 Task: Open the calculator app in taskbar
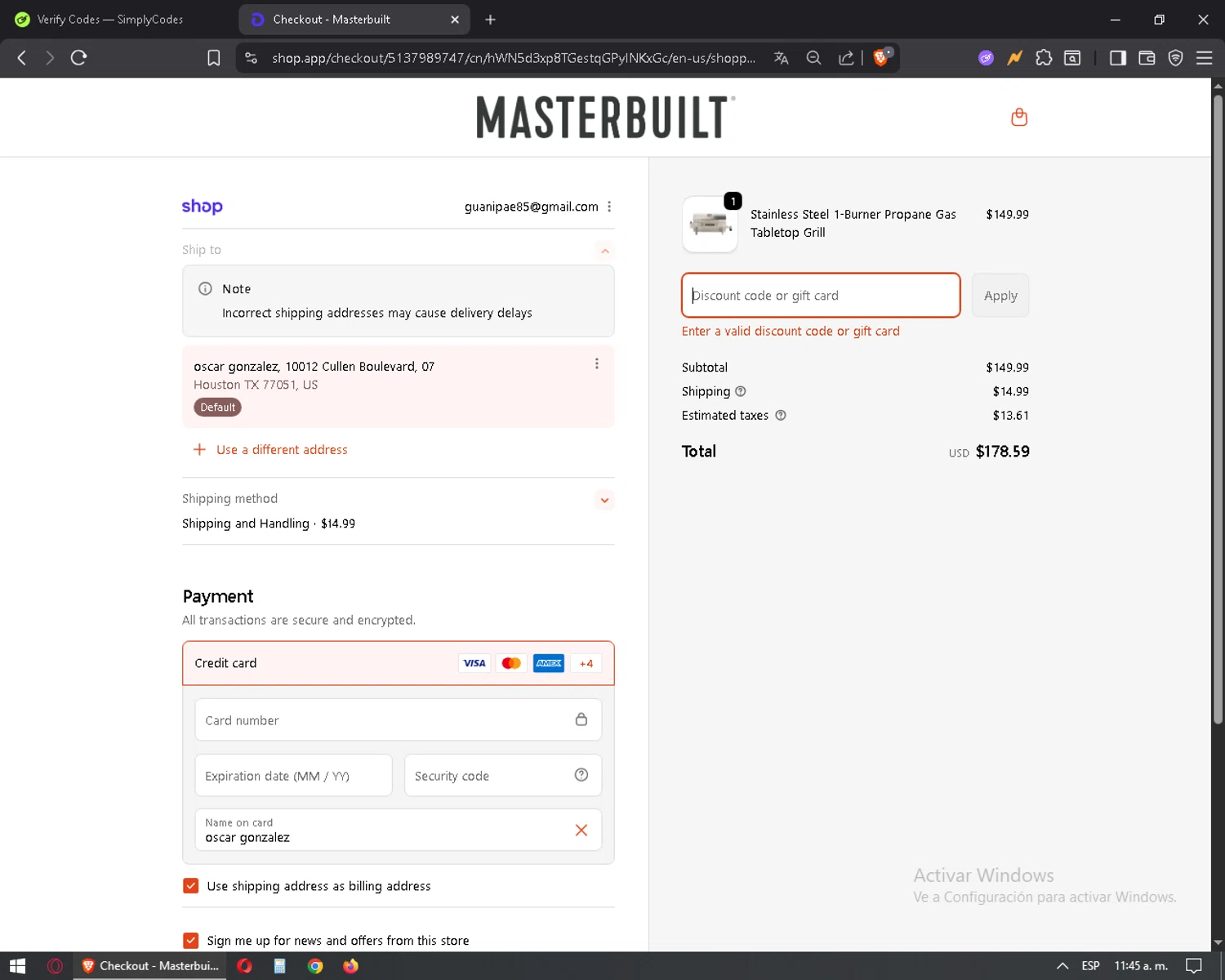click(279, 966)
